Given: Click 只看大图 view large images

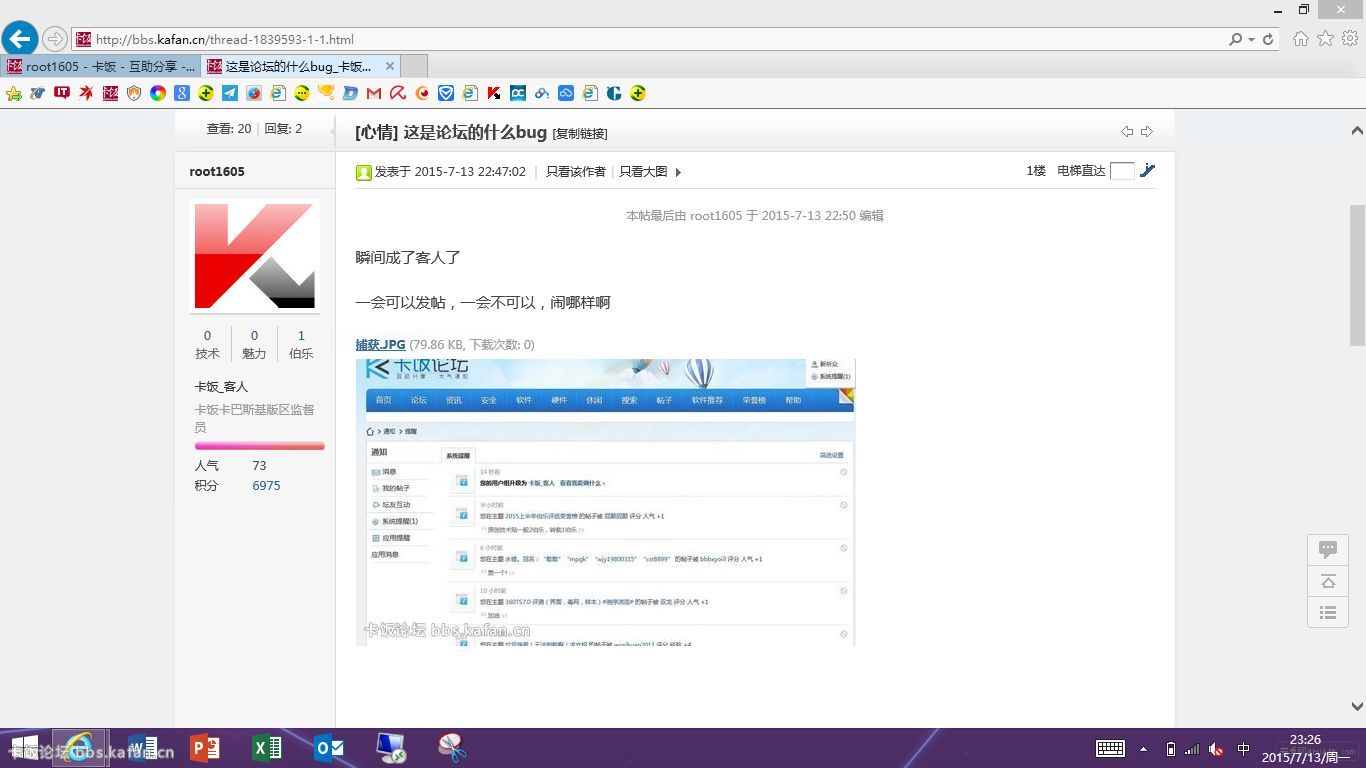Looking at the screenshot, I should (643, 172).
